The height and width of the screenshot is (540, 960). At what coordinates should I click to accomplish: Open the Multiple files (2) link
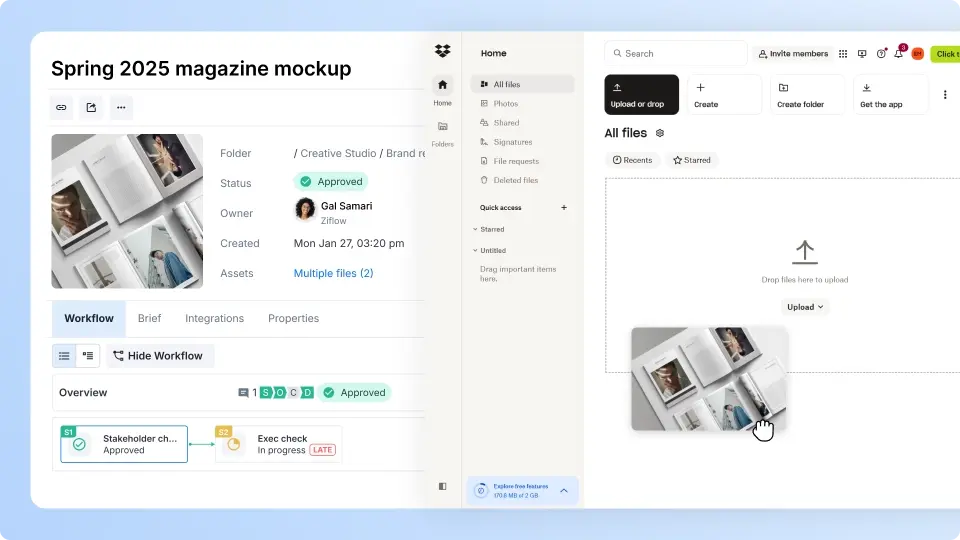333,273
